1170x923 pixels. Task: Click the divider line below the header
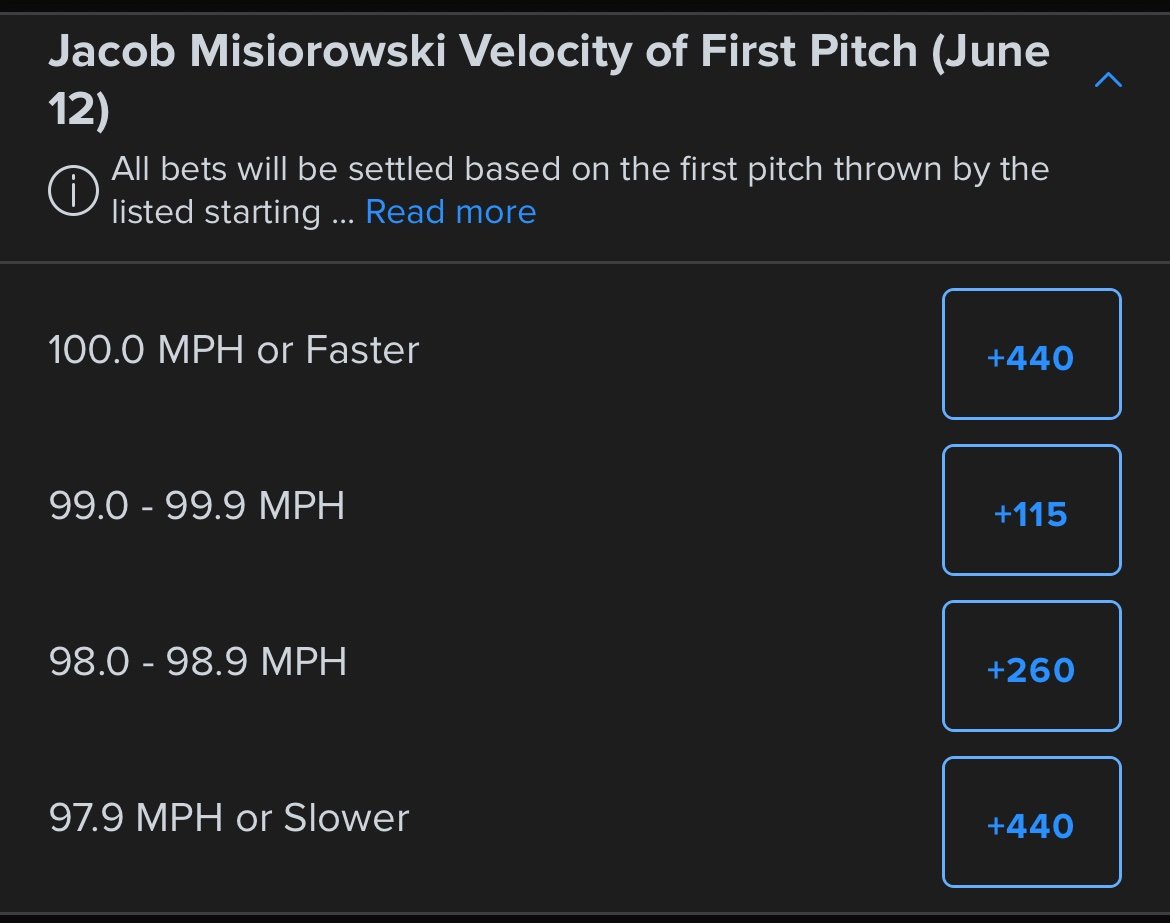point(585,262)
